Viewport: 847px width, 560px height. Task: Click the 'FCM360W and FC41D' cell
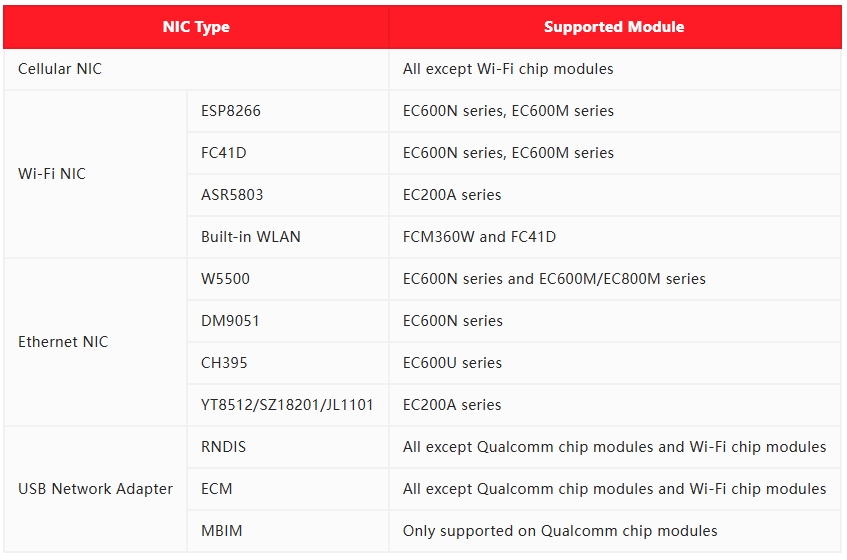tap(479, 237)
